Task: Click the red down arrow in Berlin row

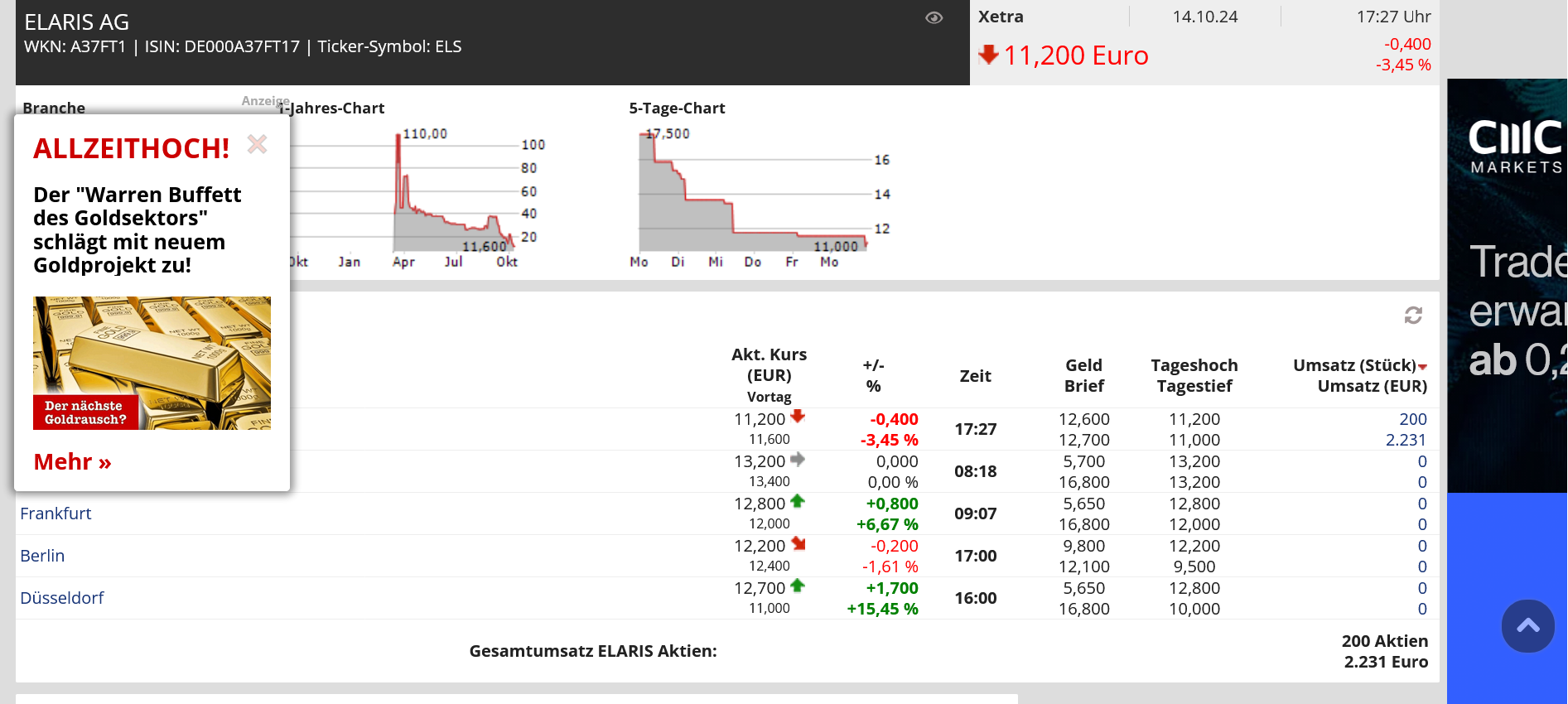Action: (x=798, y=544)
